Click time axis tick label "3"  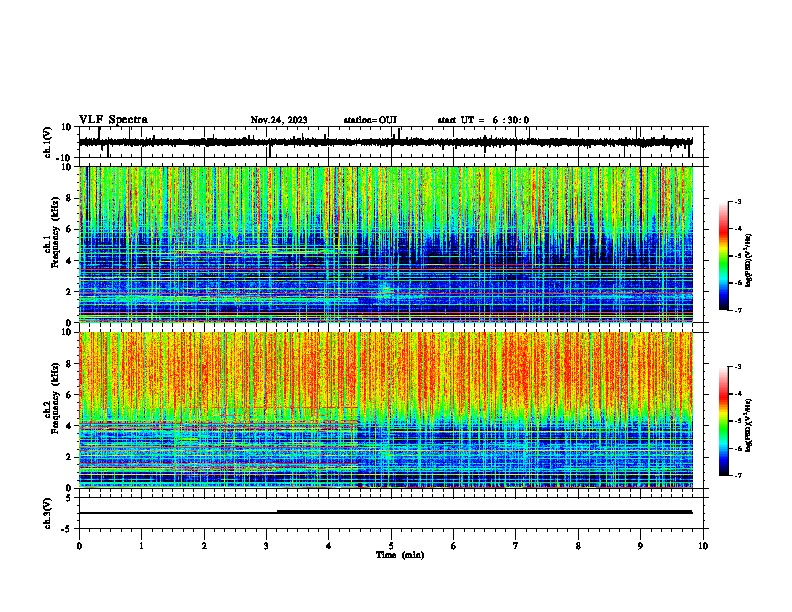tap(266, 546)
